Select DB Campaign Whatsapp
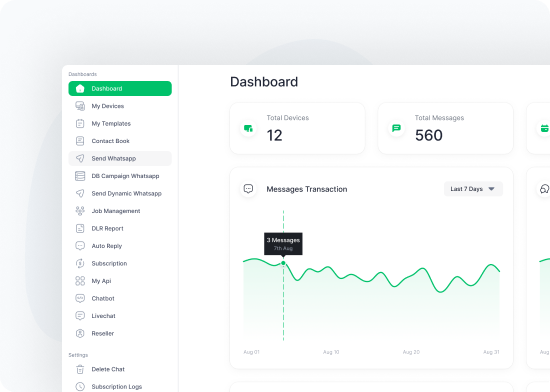 tap(120, 176)
